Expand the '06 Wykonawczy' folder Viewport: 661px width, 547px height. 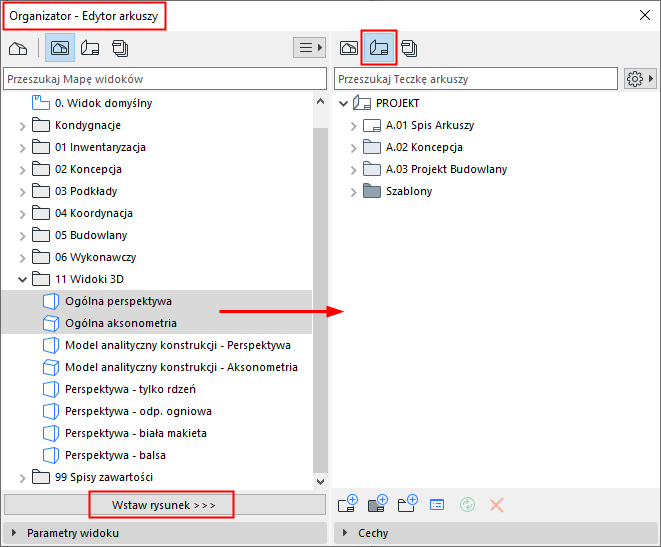(22, 257)
